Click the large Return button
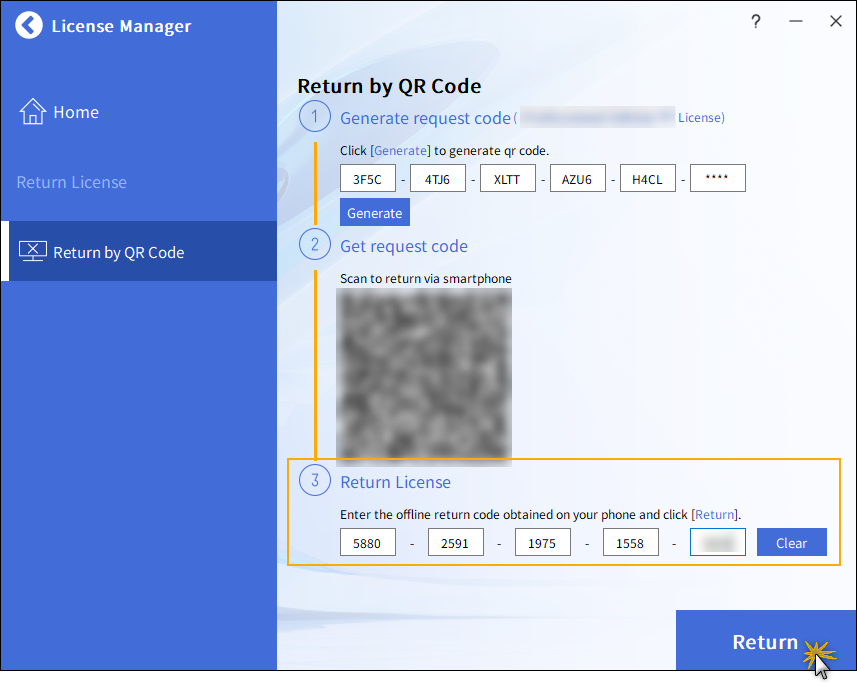 click(765, 642)
